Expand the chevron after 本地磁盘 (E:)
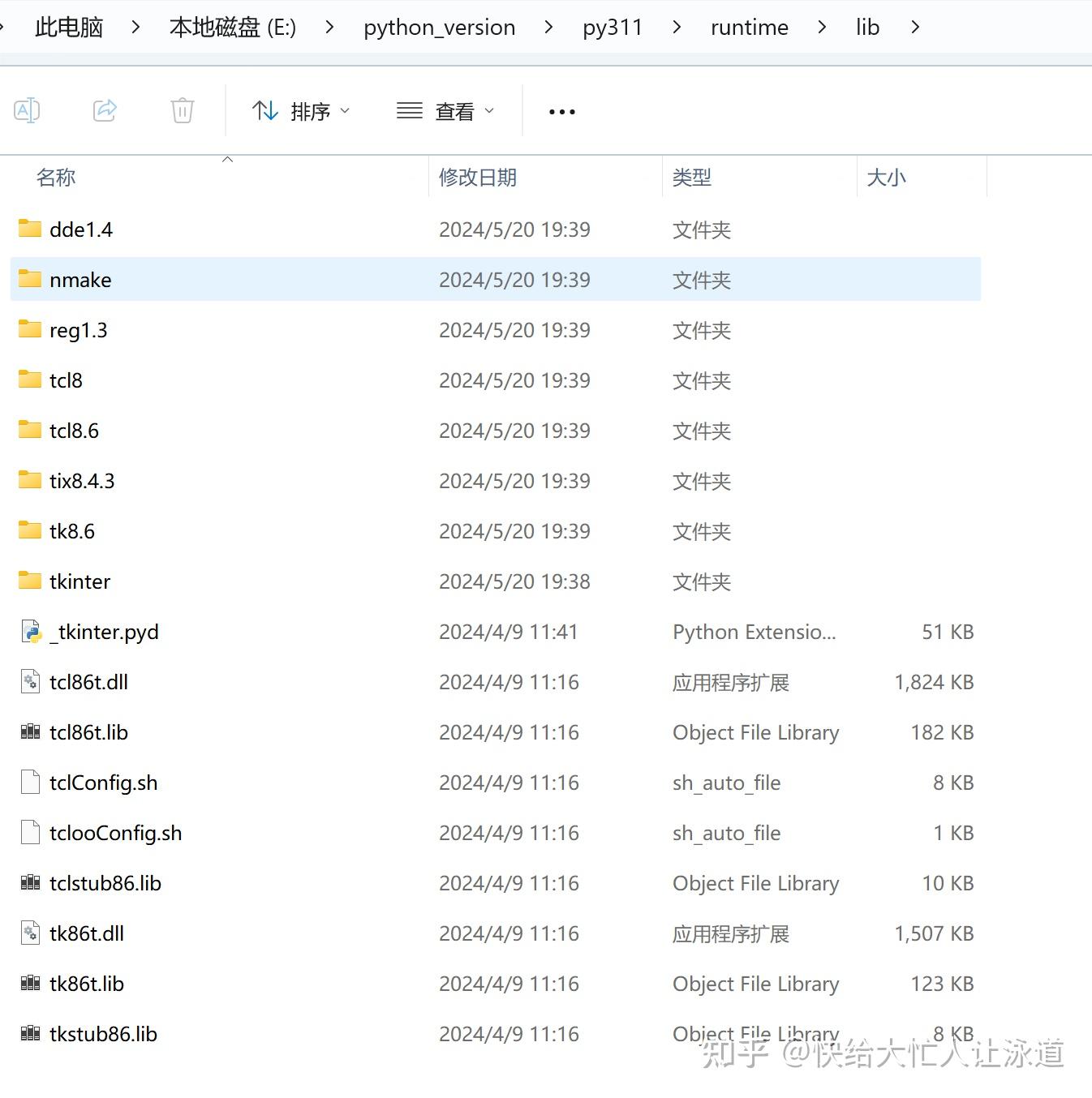 pyautogui.click(x=329, y=28)
